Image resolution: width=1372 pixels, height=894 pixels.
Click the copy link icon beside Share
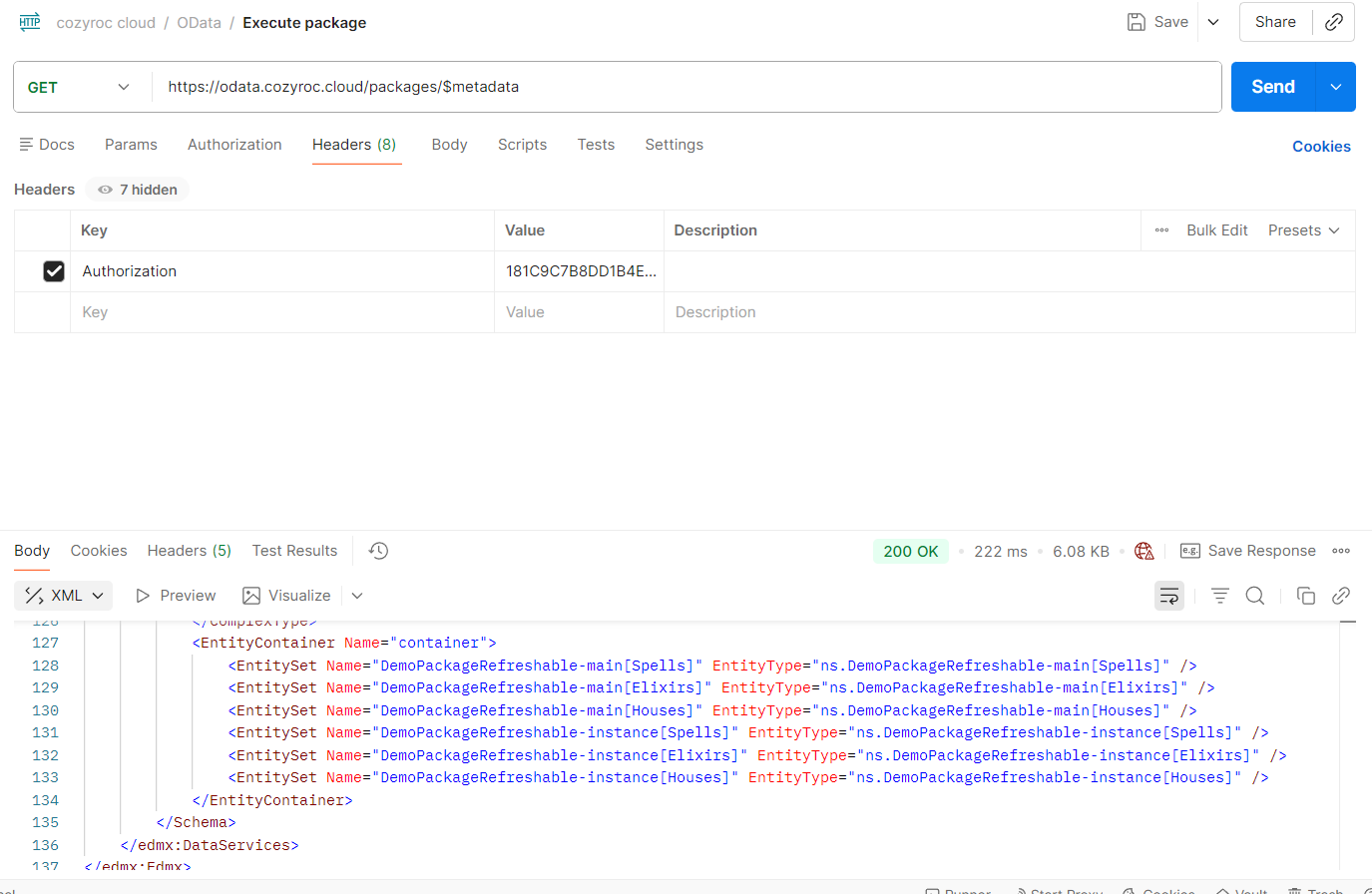click(x=1333, y=22)
